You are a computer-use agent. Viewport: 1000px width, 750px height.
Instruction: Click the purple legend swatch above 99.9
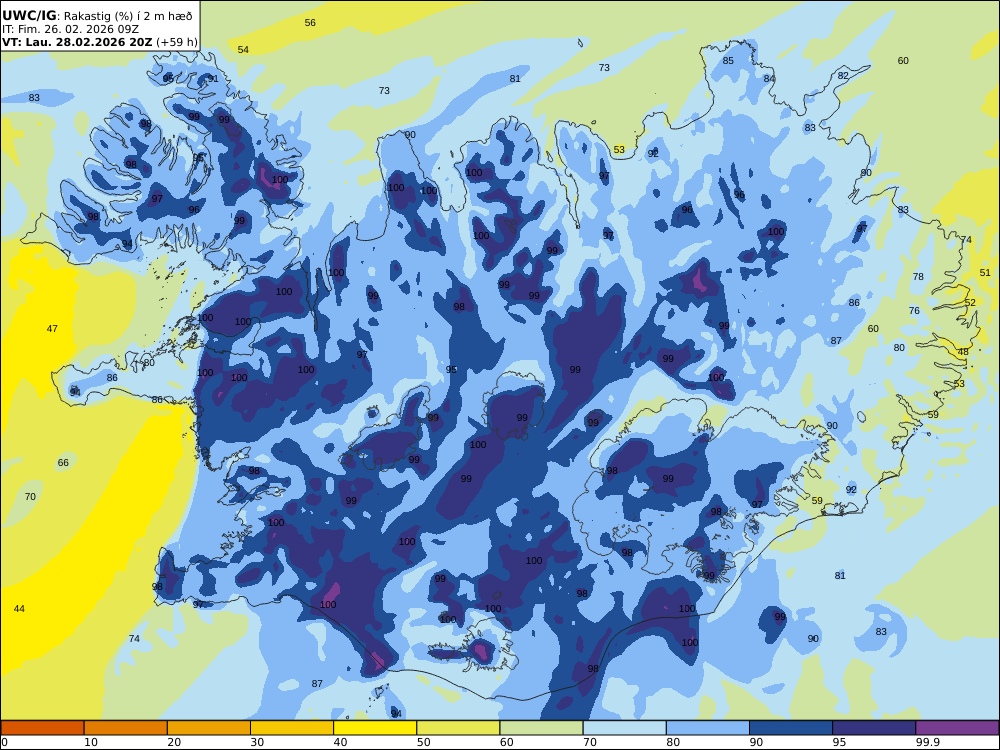957,728
